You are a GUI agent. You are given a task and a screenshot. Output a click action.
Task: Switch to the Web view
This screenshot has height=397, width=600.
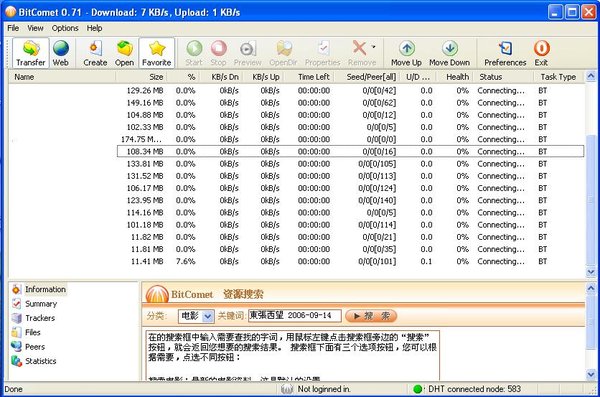[x=60, y=53]
